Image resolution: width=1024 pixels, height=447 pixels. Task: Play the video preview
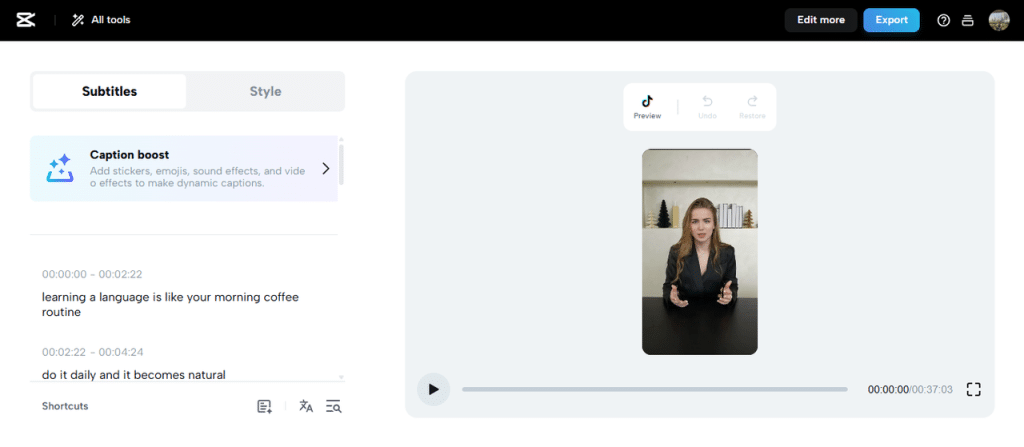click(433, 389)
